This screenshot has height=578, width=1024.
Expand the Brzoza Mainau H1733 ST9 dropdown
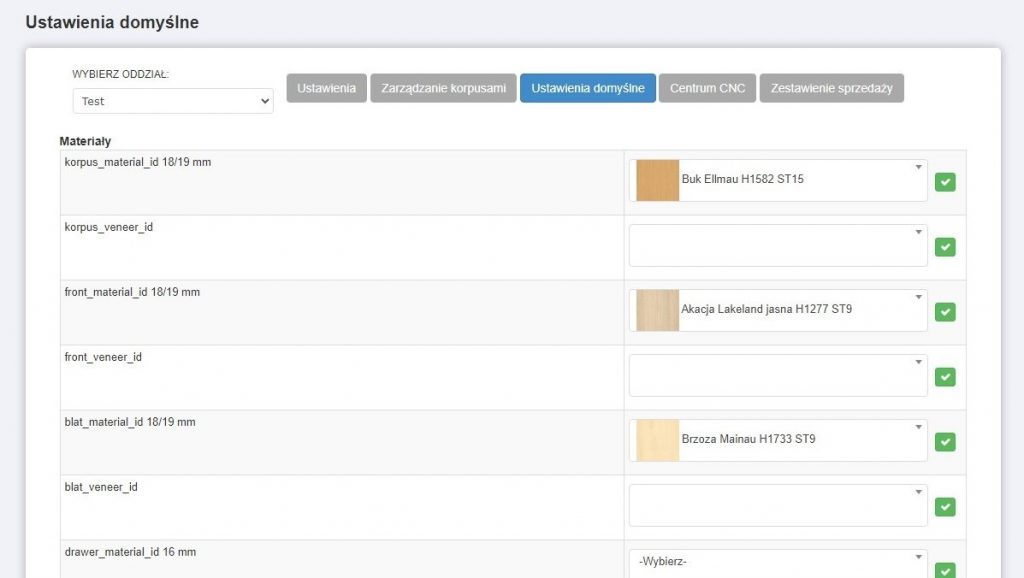pos(778,440)
